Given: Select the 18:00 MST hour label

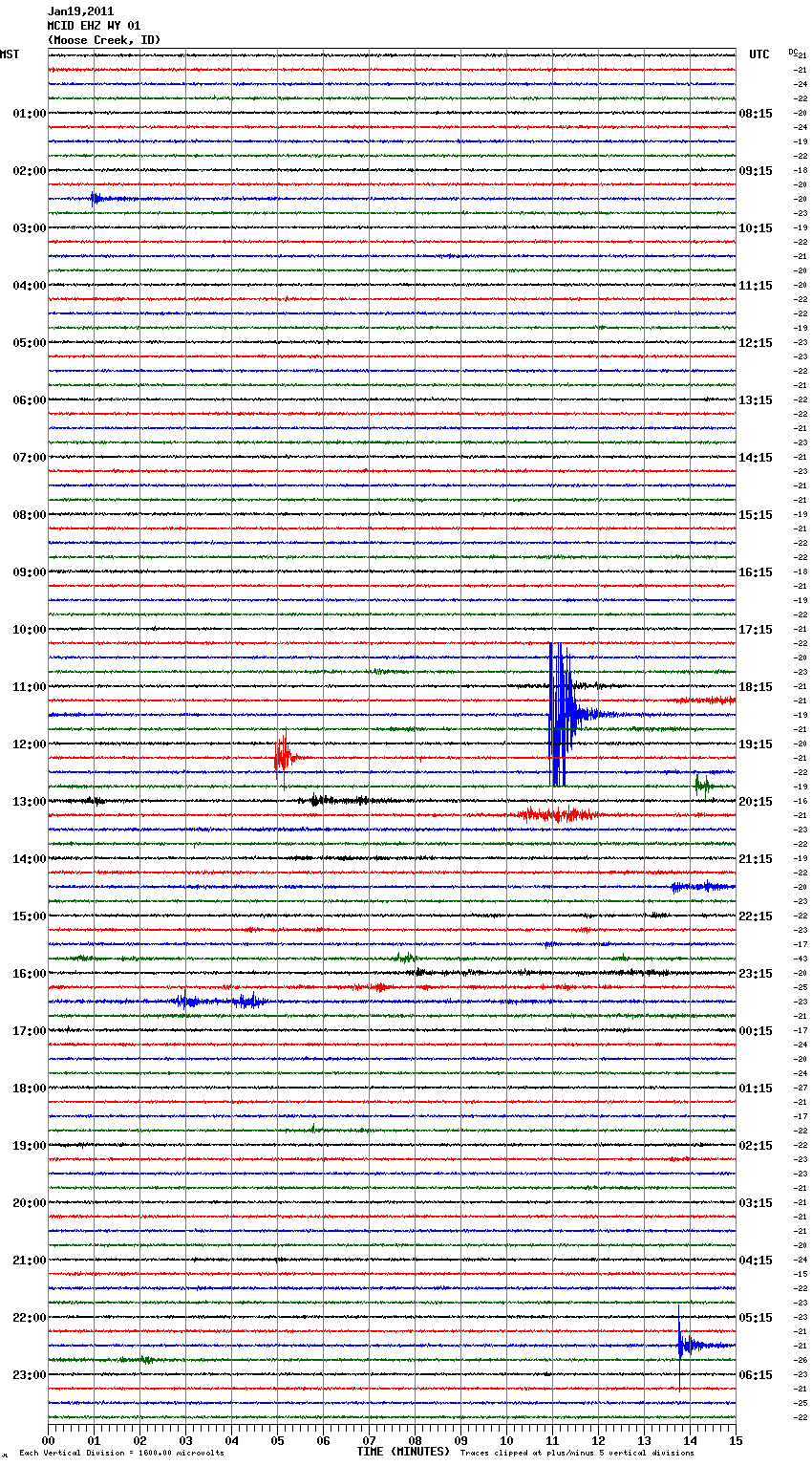Looking at the screenshot, I should tap(29, 1089).
